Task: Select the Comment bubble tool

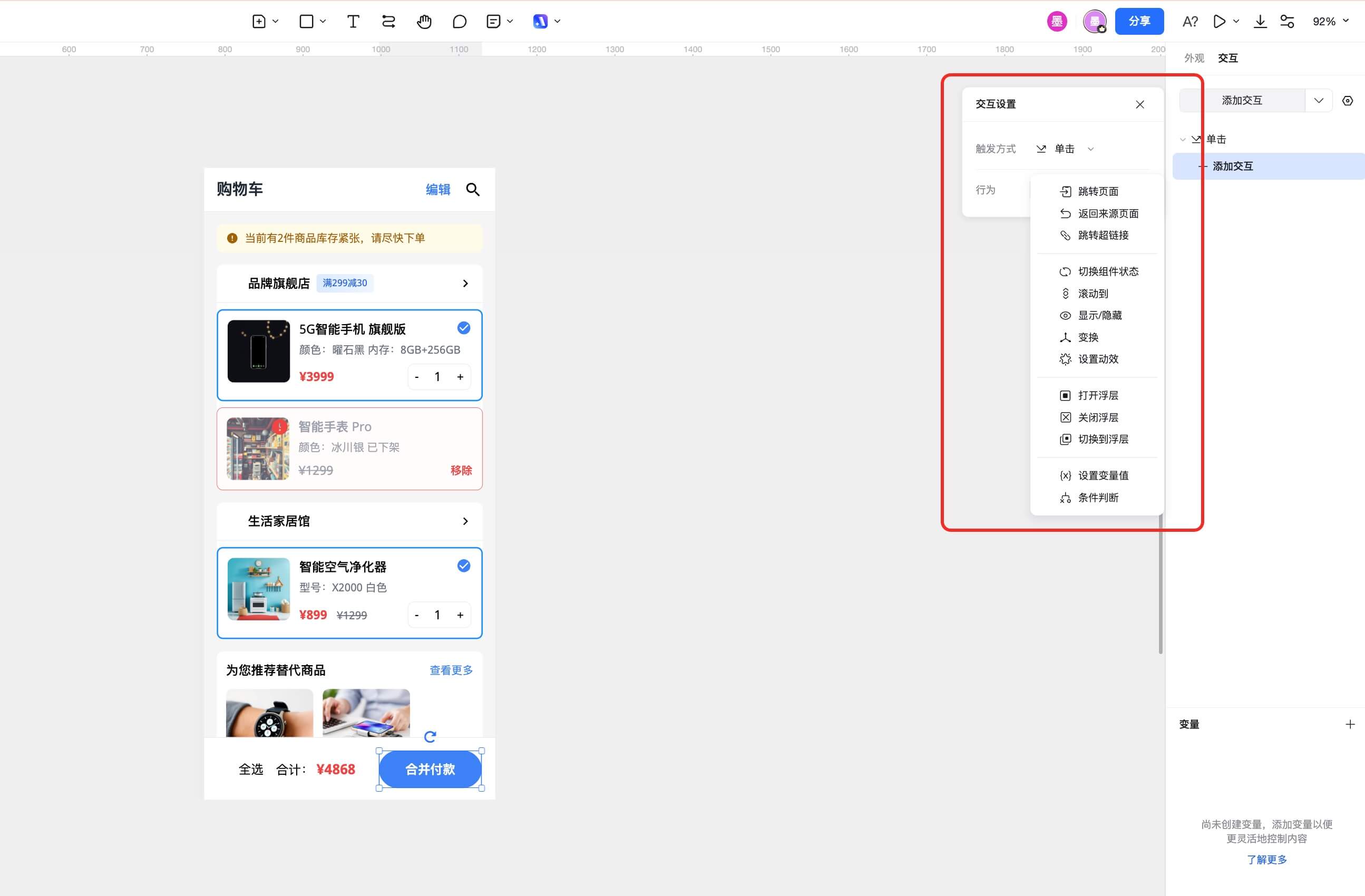Action: tap(460, 22)
